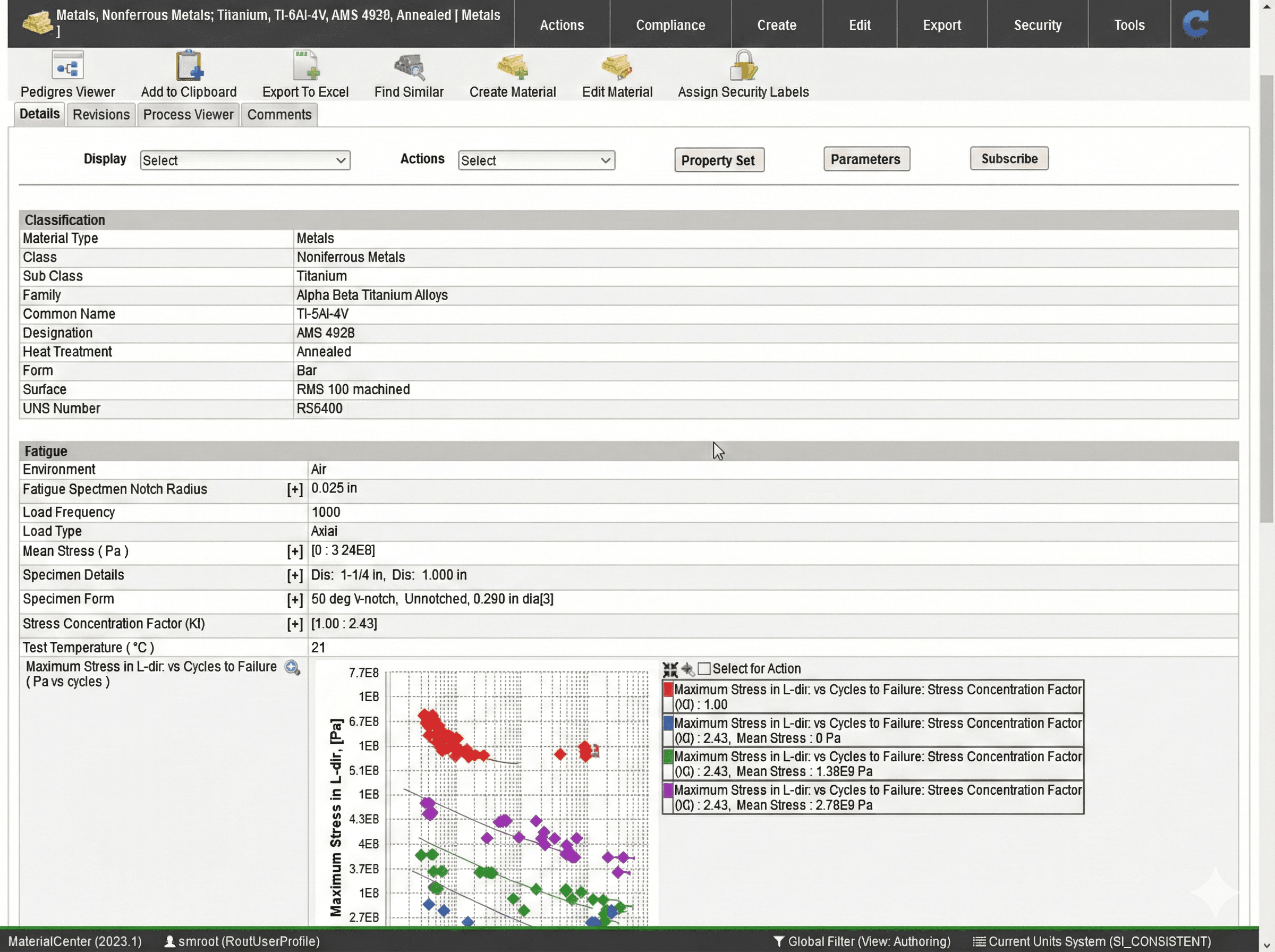The width and height of the screenshot is (1275, 952).
Task: Click collapse-arrows icon above chart legend
Action: [x=670, y=669]
